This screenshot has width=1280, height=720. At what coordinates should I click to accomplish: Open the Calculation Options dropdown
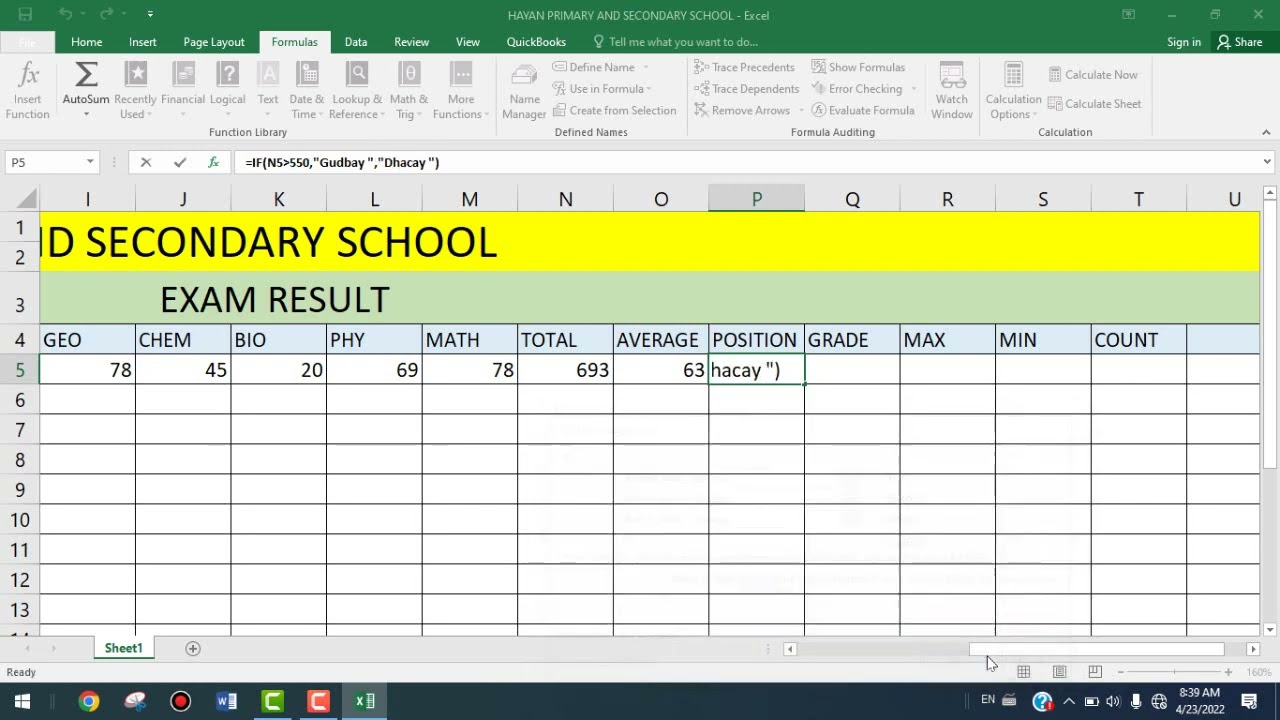1013,90
